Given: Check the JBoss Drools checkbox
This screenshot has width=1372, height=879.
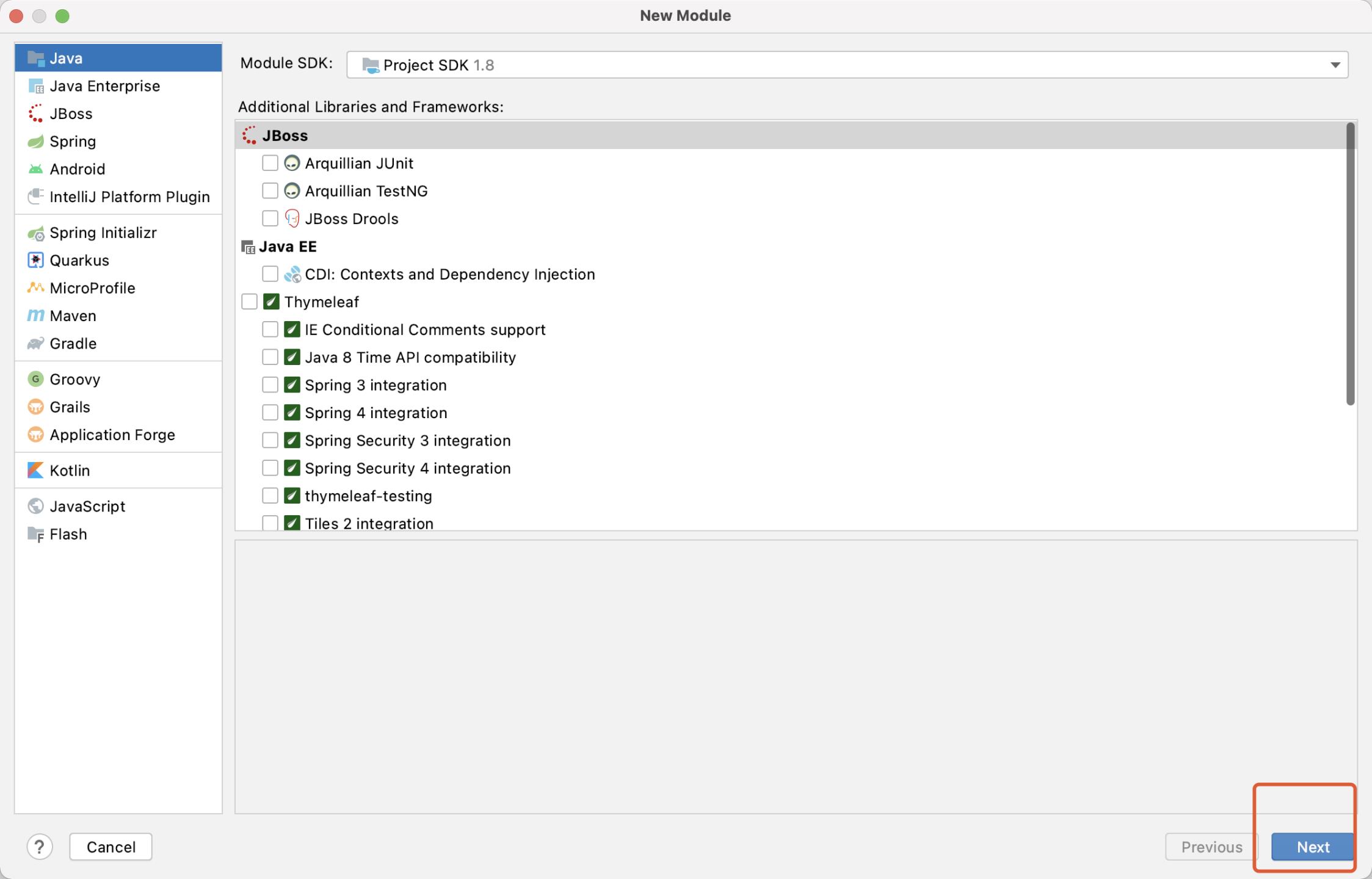Looking at the screenshot, I should (270, 219).
